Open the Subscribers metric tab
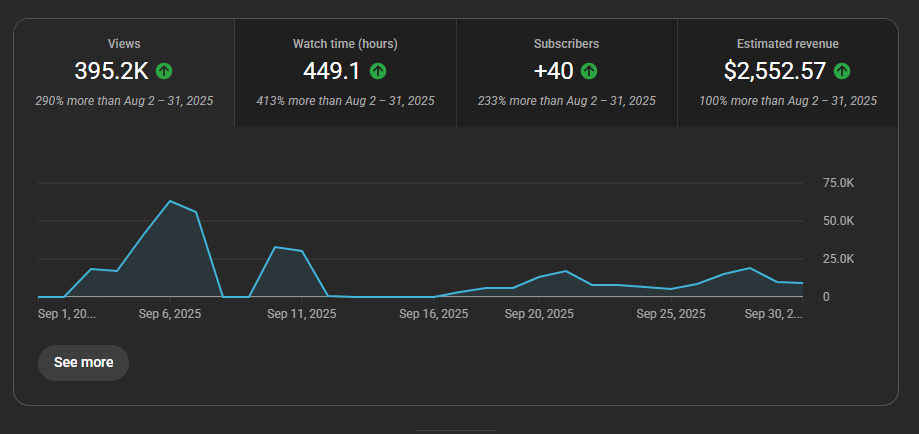 tap(567, 72)
